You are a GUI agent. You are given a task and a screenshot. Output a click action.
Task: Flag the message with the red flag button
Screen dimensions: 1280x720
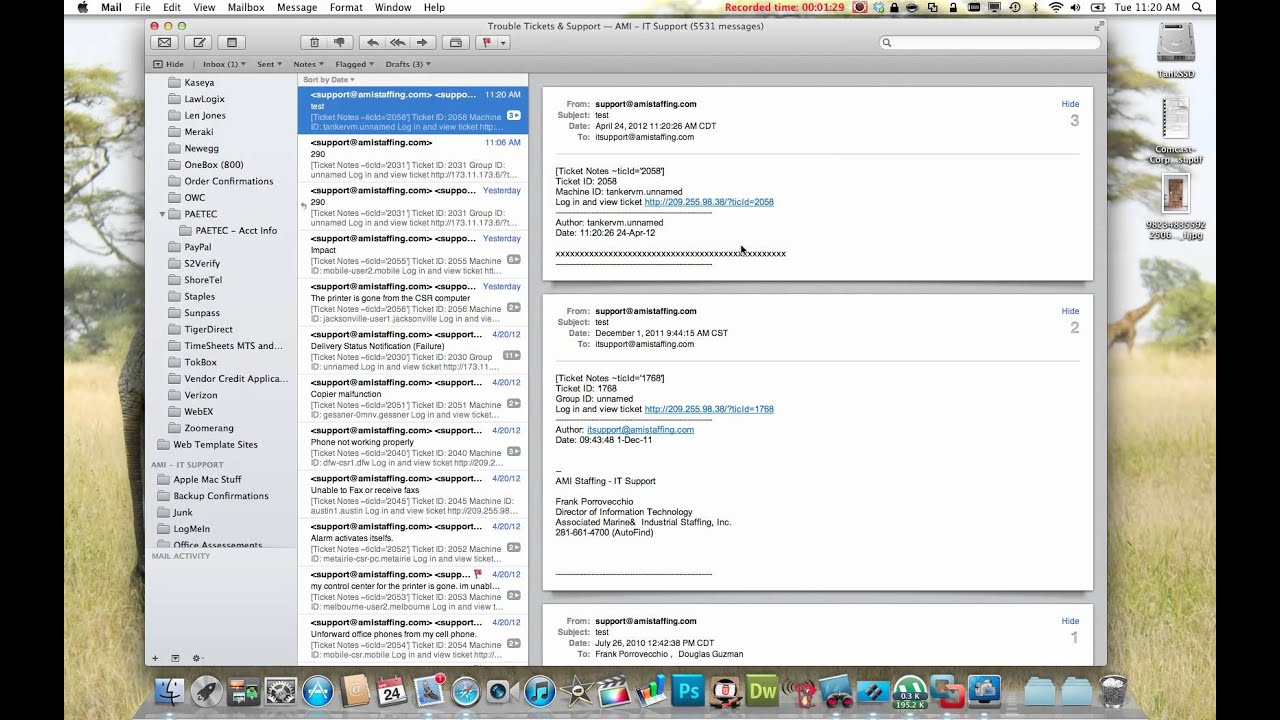[487, 43]
